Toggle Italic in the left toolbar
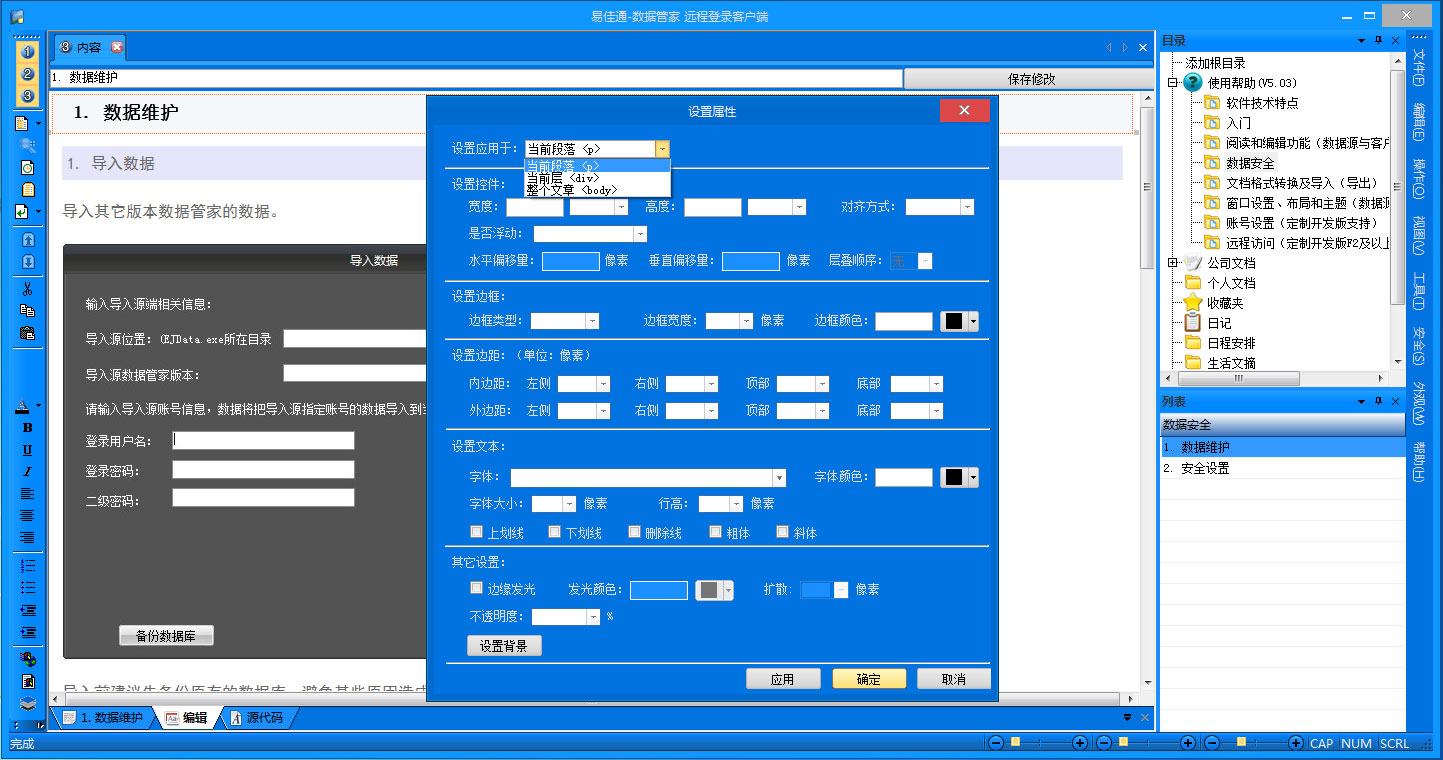This screenshot has width=1443, height=760. point(28,472)
